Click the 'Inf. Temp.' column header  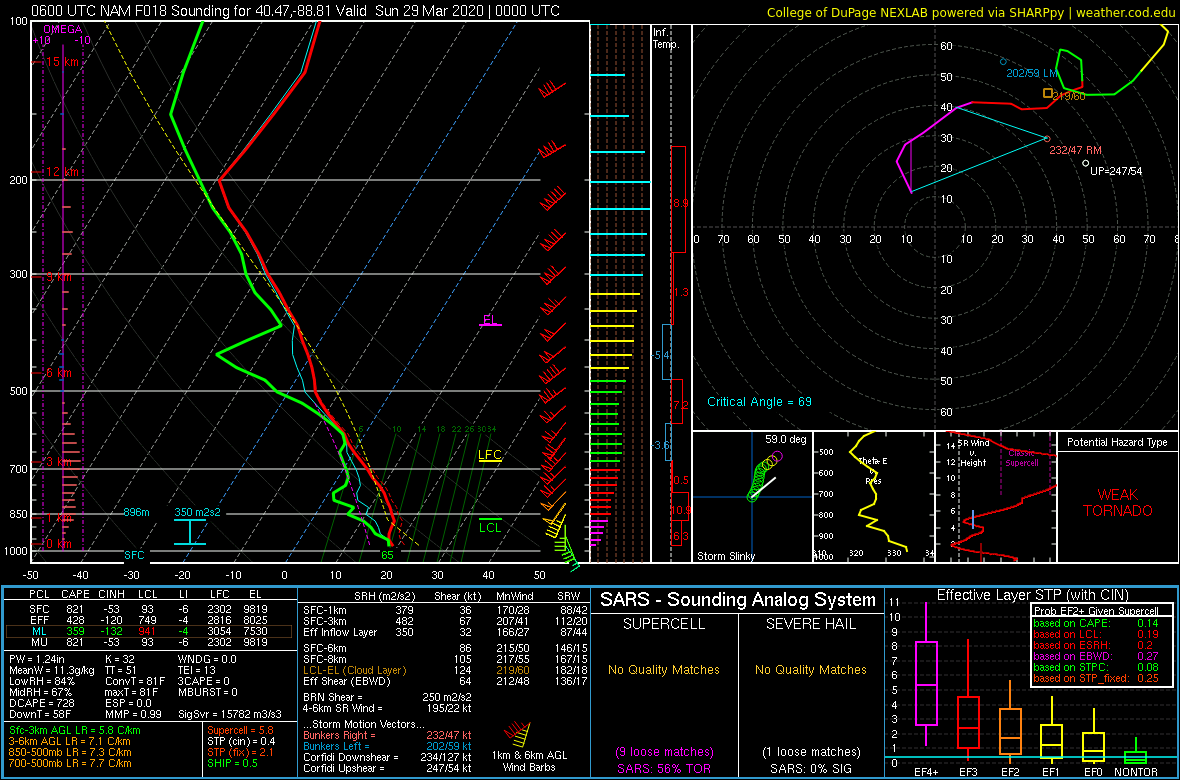667,39
